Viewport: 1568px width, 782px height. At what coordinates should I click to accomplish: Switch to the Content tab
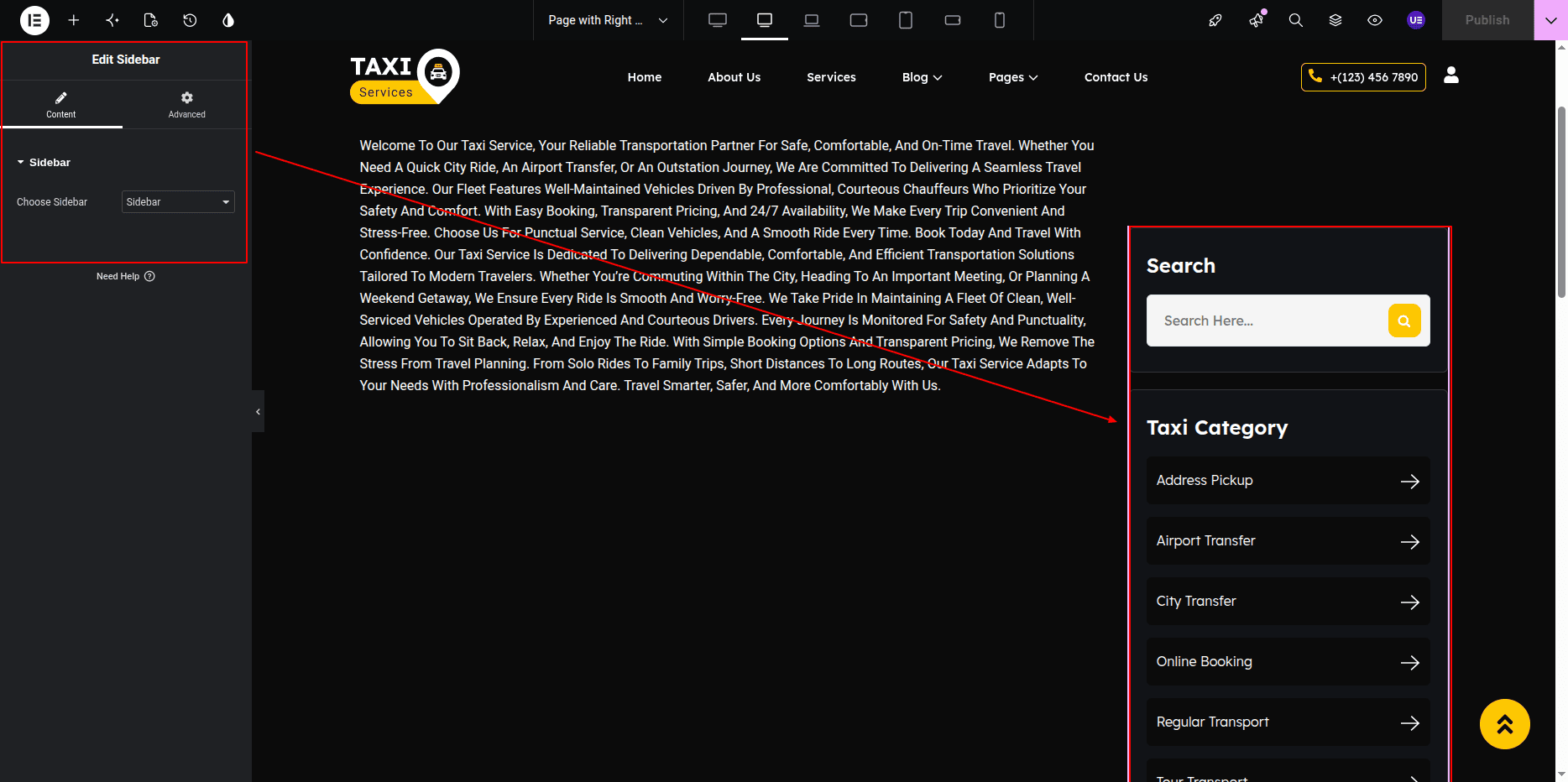[x=61, y=105]
